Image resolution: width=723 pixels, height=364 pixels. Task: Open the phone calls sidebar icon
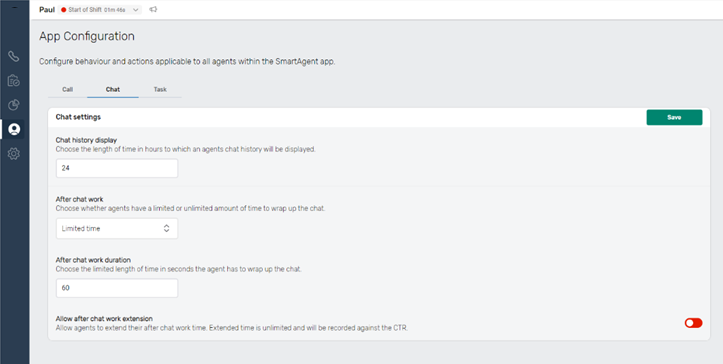tap(14, 57)
